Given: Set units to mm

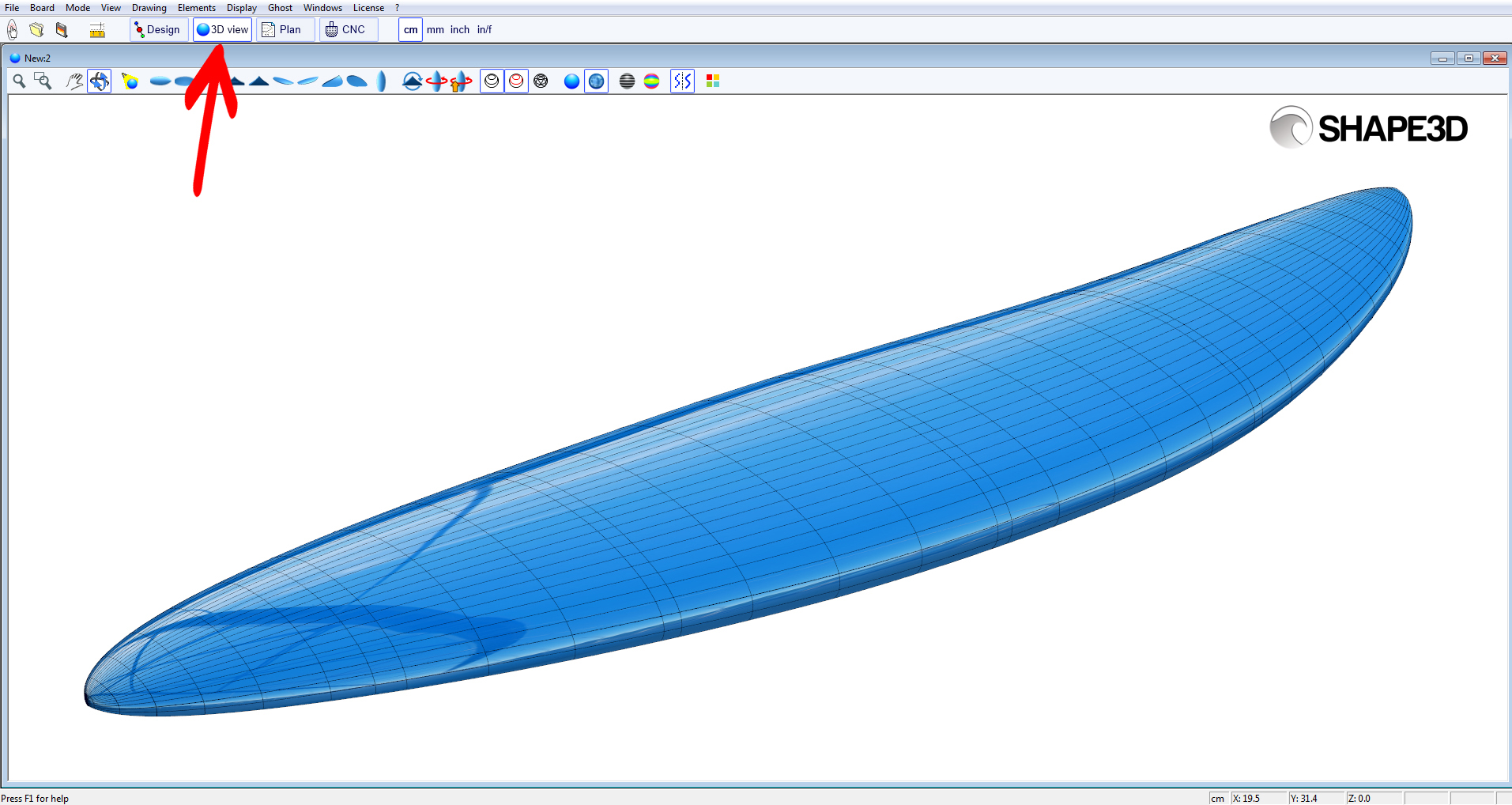Looking at the screenshot, I should pos(436,30).
